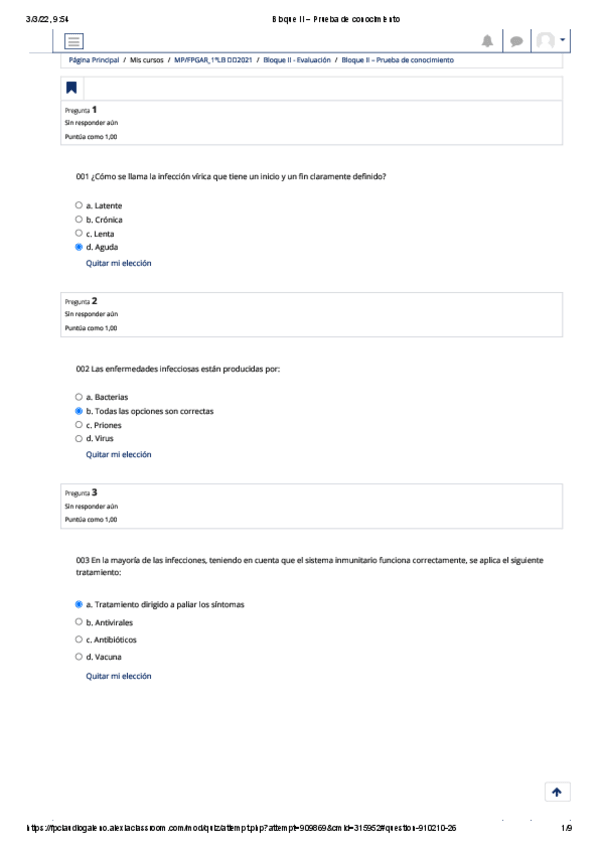The height and width of the screenshot is (848, 599).
Task: Open the hamburger navigation menu
Action: (74, 41)
